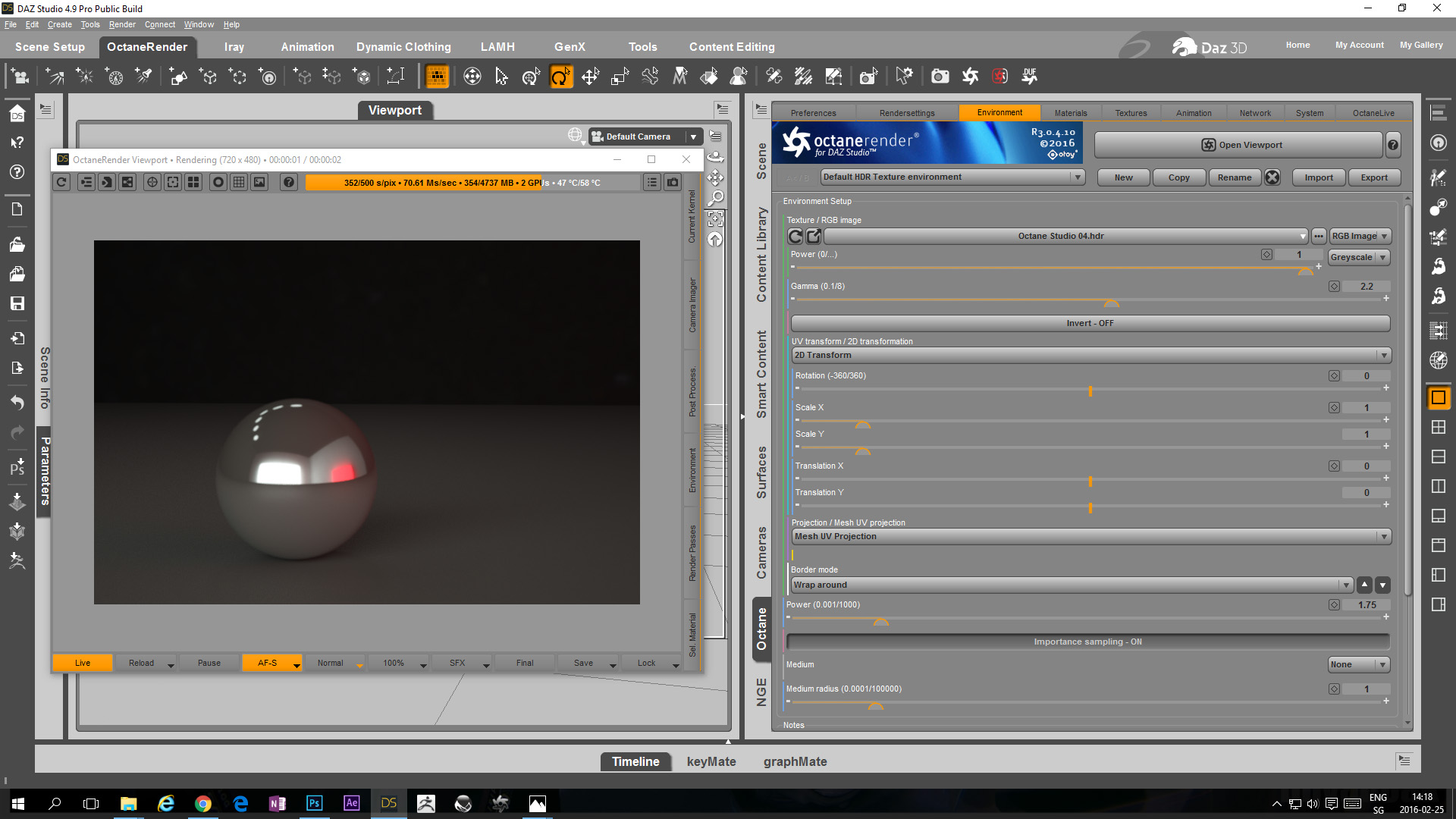Click the Rotation value input field
Screen dimensions: 1456x819
tap(1366, 376)
